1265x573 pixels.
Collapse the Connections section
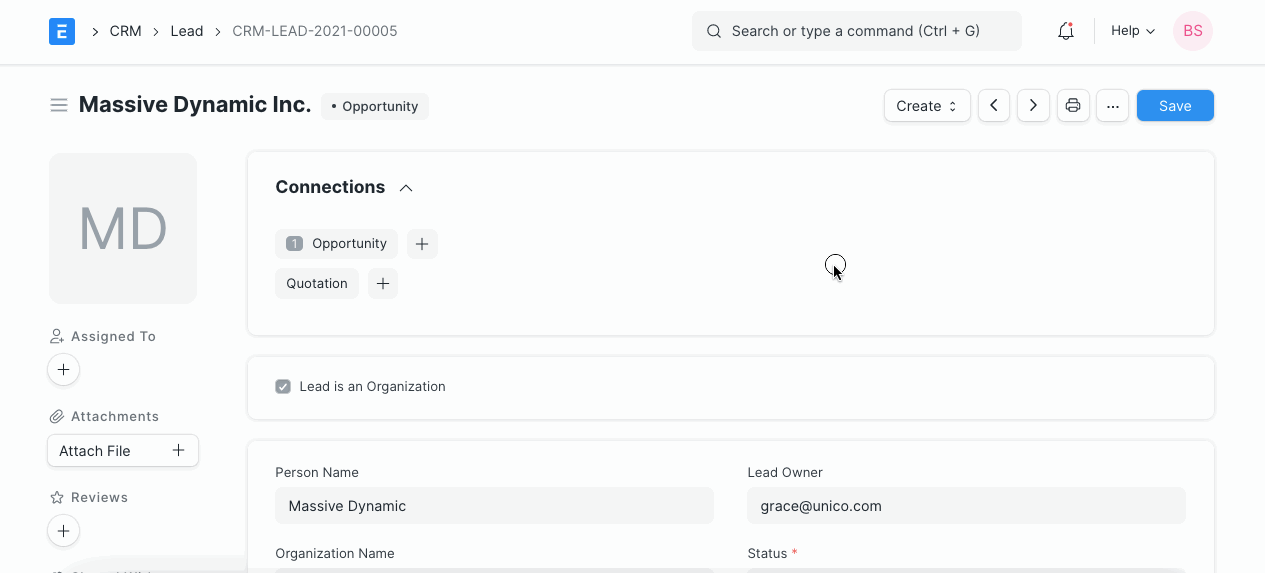tap(406, 188)
